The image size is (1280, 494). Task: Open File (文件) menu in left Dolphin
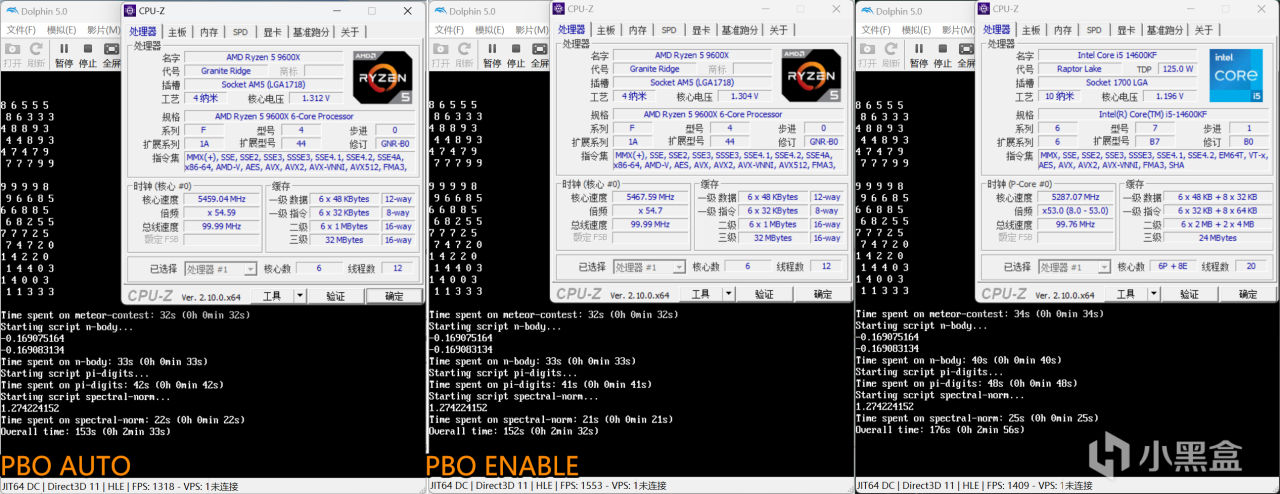[21, 30]
